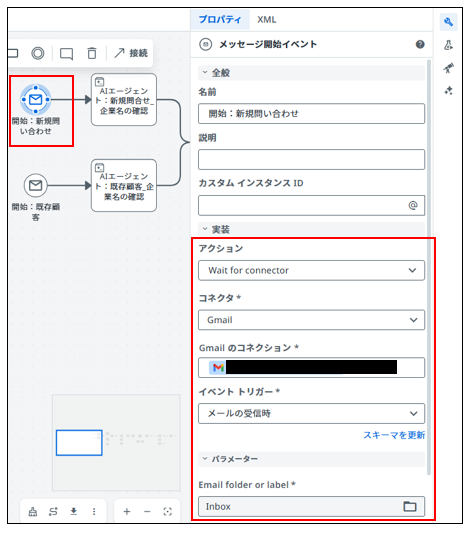Click the fit-to-screen icon near zoom controls
Image resolution: width=472 pixels, height=533 pixels.
pos(168,511)
